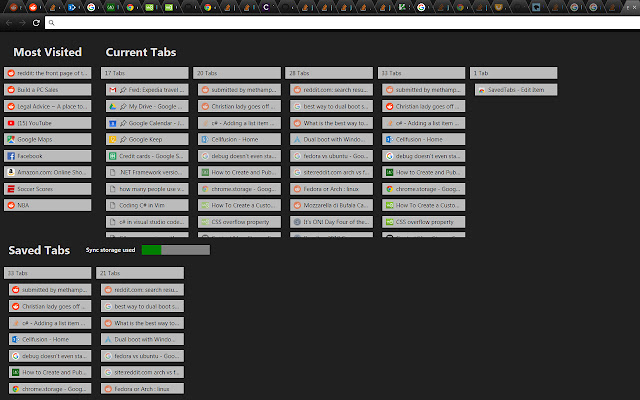The height and width of the screenshot is (400, 640).
Task: Open chrome.storage - Goog... in Saved 33 Tabs
Action: (50, 389)
